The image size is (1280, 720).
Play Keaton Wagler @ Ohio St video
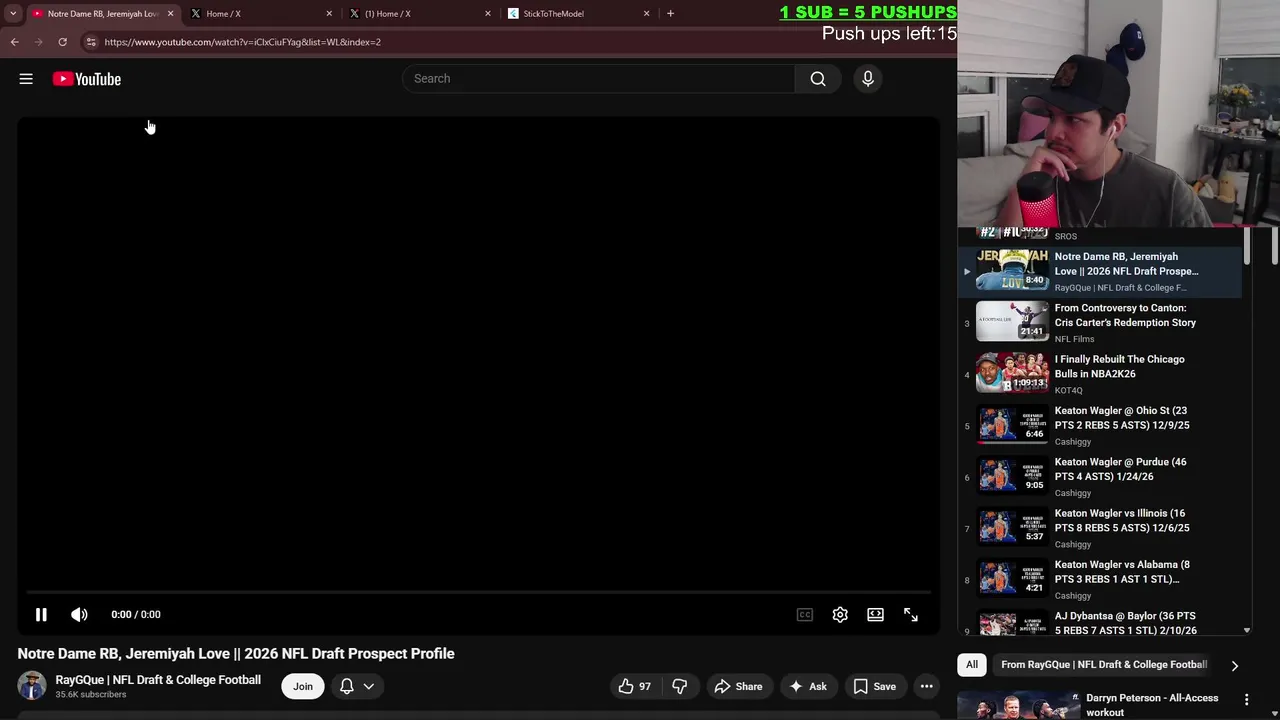click(x=1100, y=425)
